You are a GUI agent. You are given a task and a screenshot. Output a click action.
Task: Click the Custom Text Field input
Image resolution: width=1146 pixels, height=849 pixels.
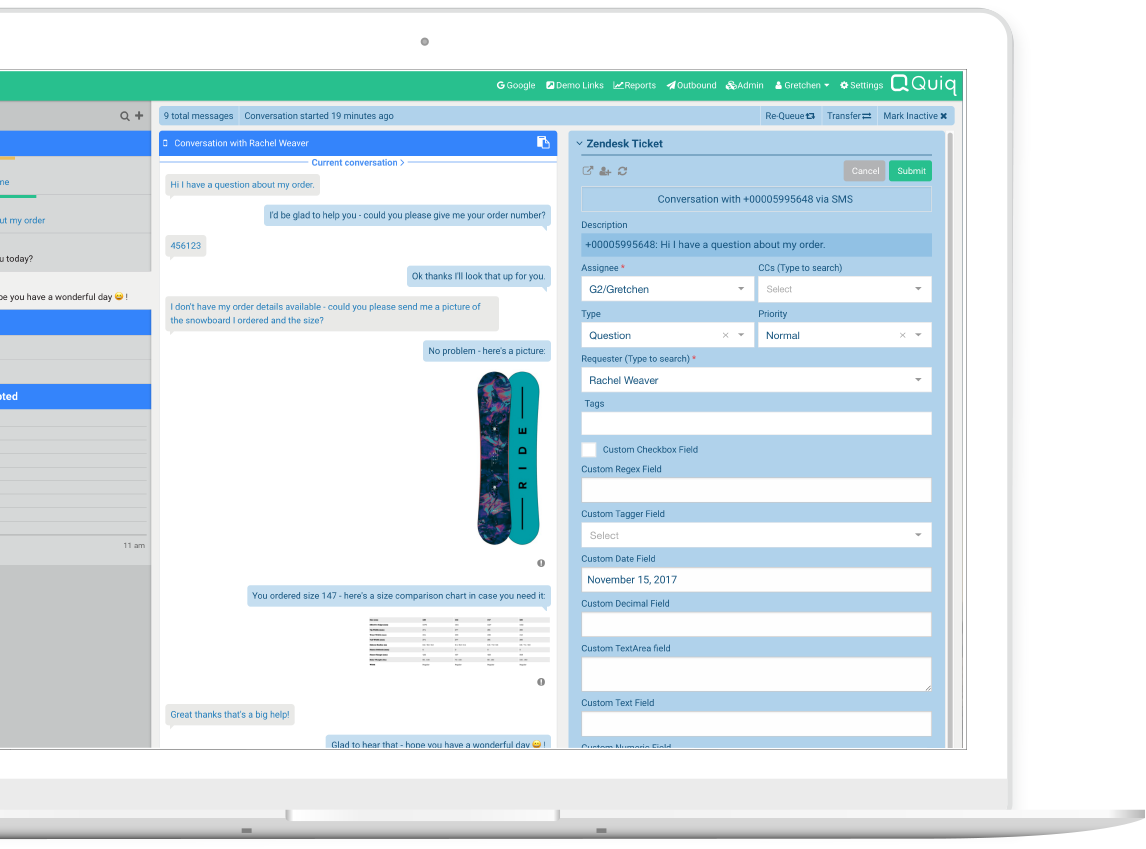pyautogui.click(x=756, y=724)
